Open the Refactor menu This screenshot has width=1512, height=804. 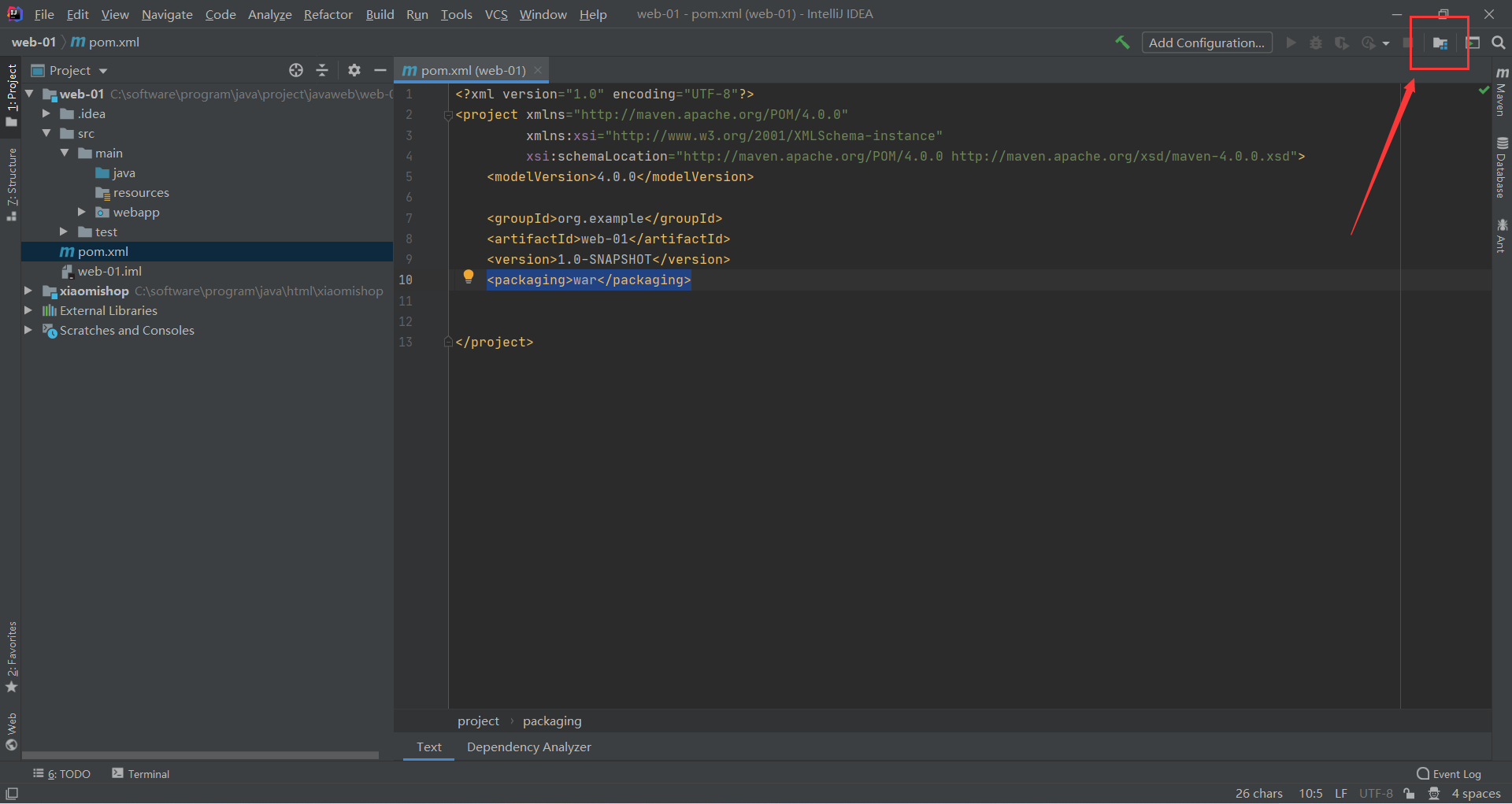pos(328,14)
